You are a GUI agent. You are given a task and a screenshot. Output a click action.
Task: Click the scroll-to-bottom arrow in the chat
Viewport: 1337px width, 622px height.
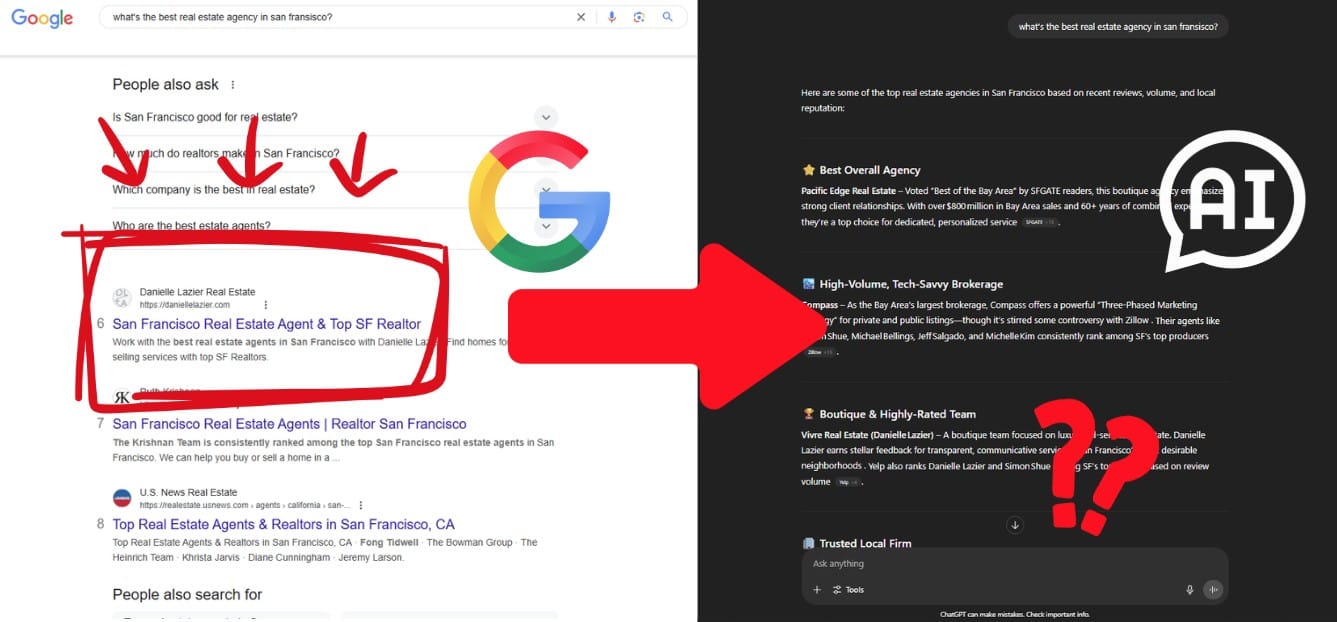1014,525
